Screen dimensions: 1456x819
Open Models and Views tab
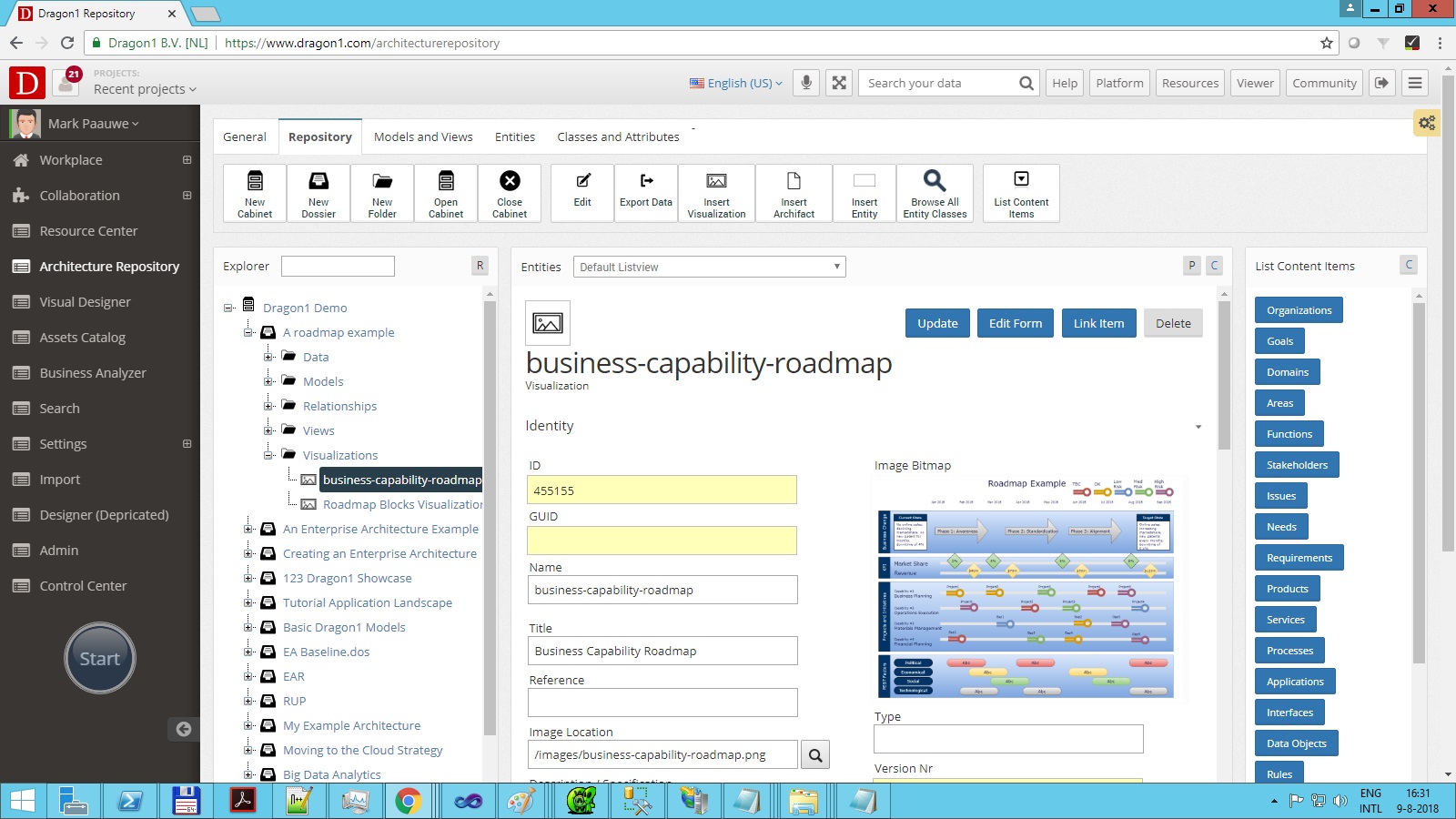tap(423, 136)
